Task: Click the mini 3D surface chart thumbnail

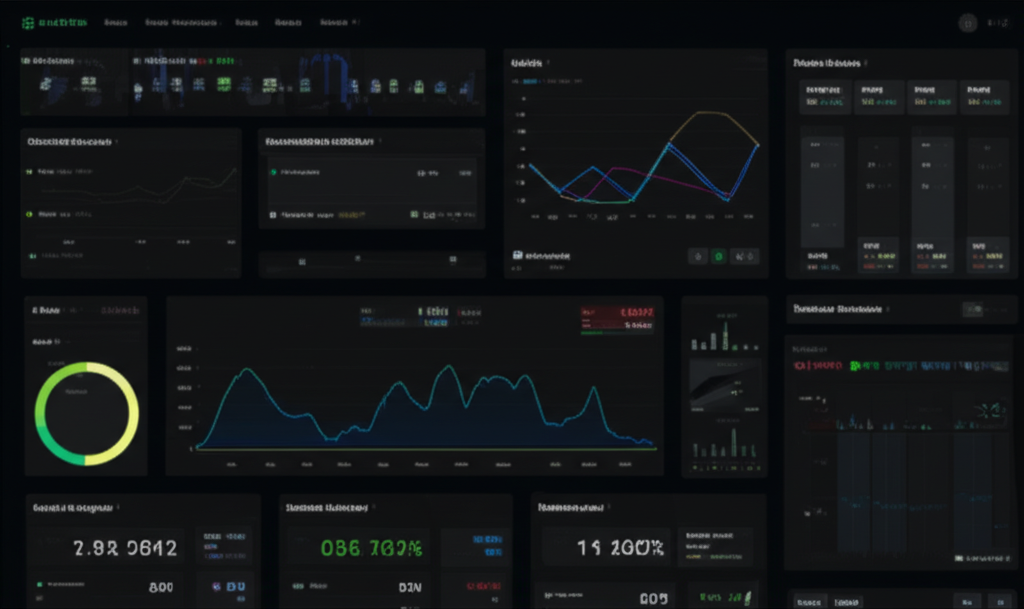Action: 724,383
